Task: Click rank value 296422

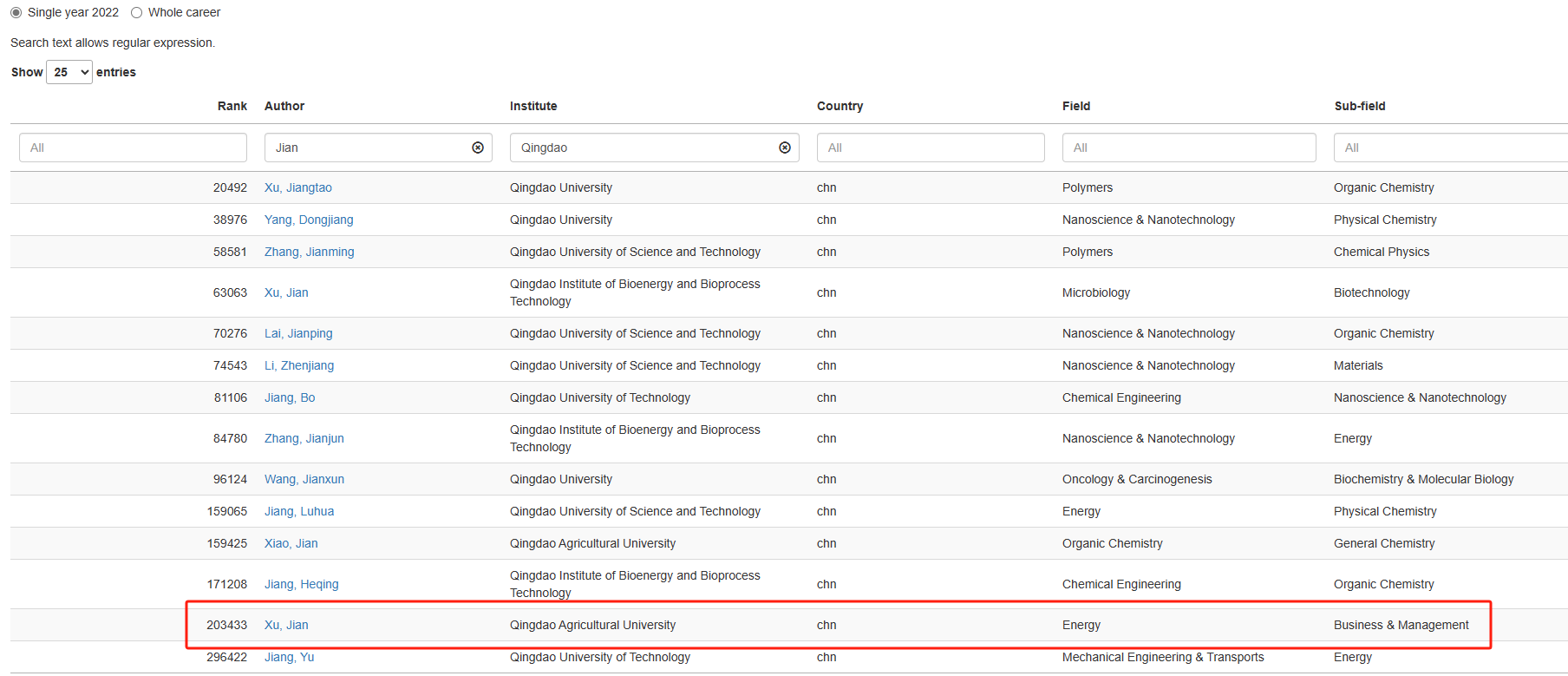Action: pyautogui.click(x=226, y=657)
